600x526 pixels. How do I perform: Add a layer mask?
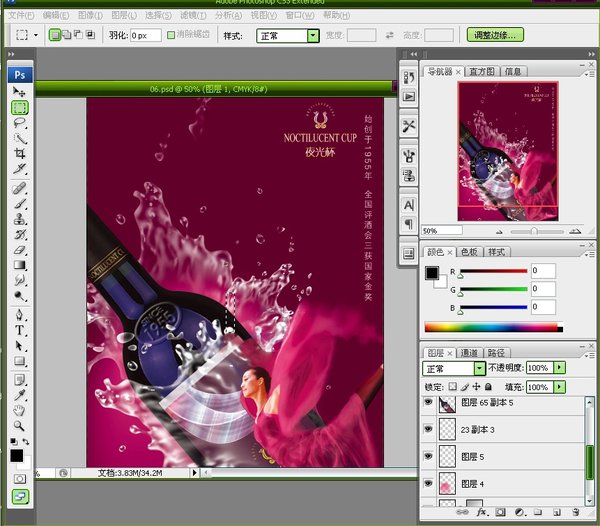click(500, 512)
